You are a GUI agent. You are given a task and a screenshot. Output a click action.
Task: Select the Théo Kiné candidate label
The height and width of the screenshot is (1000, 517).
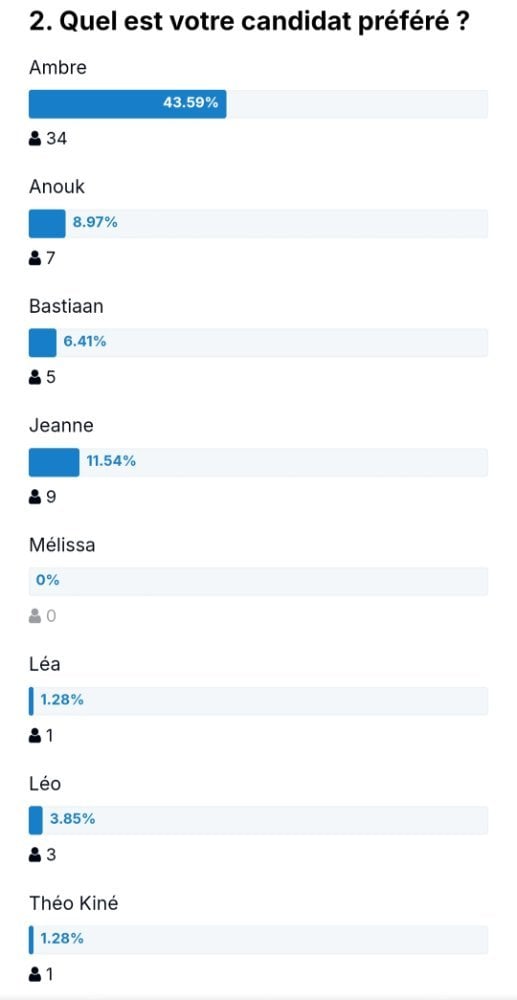(x=74, y=904)
